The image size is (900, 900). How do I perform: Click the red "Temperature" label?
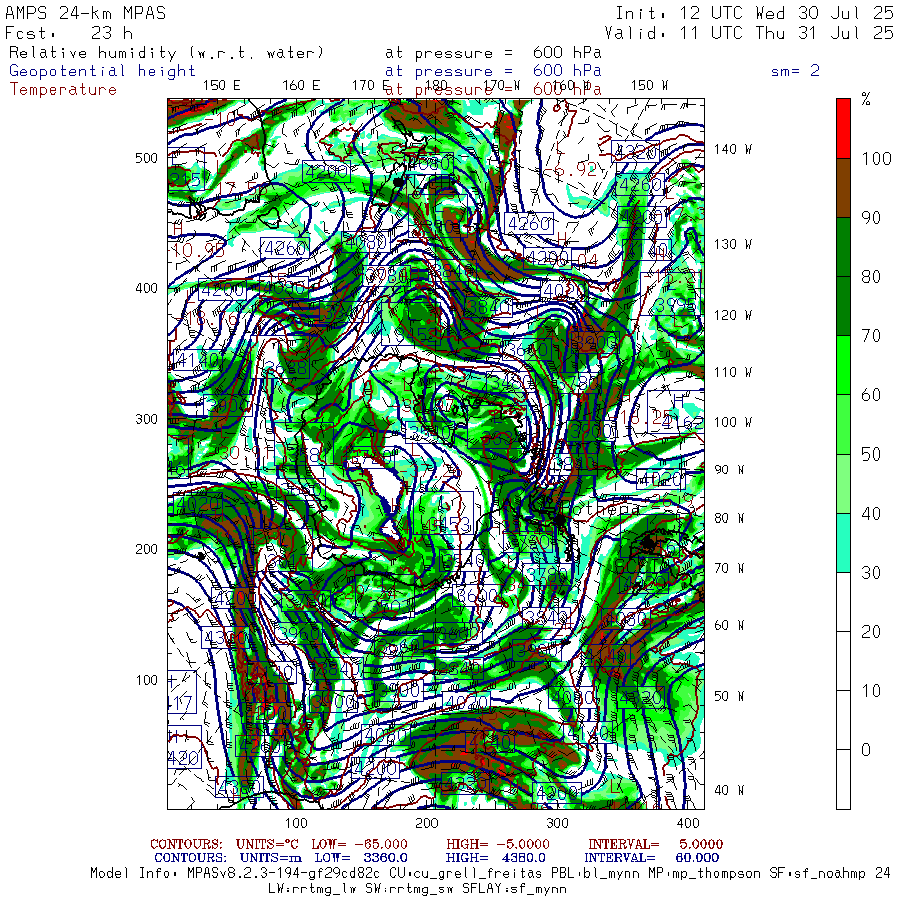(63, 90)
